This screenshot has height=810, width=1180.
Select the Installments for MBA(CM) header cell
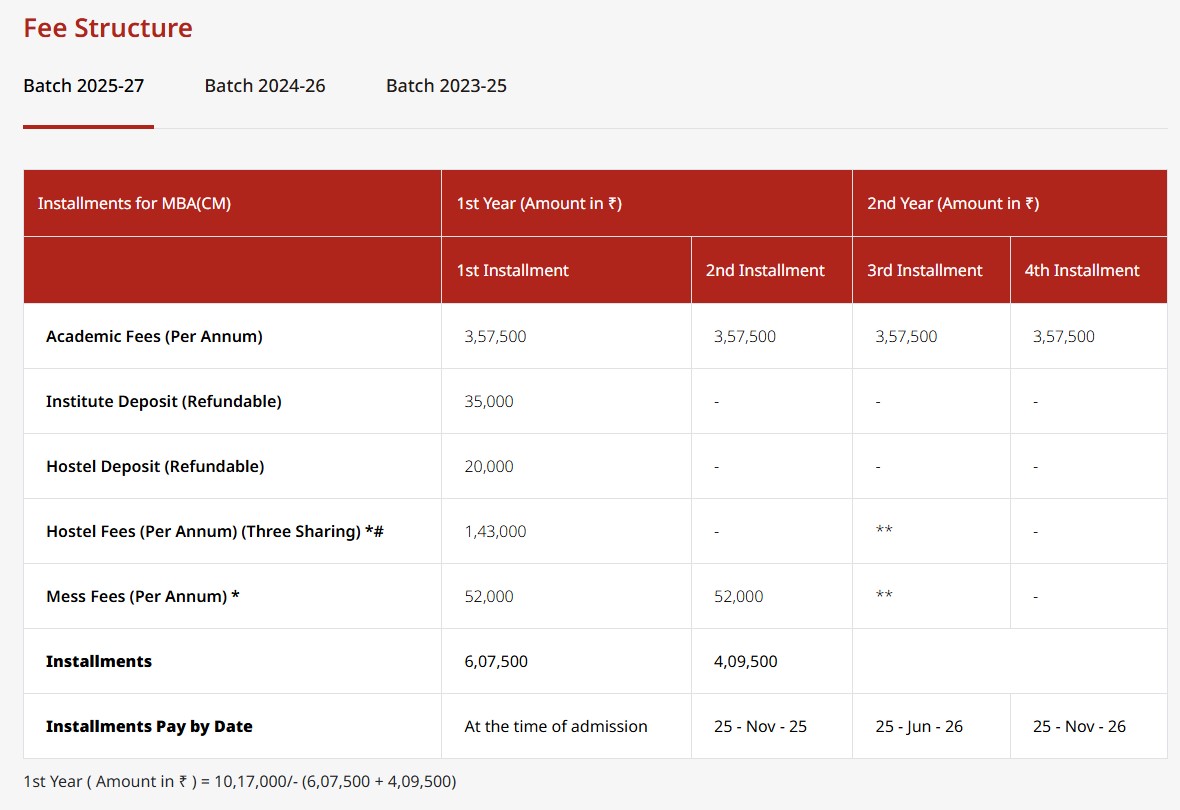pos(137,203)
